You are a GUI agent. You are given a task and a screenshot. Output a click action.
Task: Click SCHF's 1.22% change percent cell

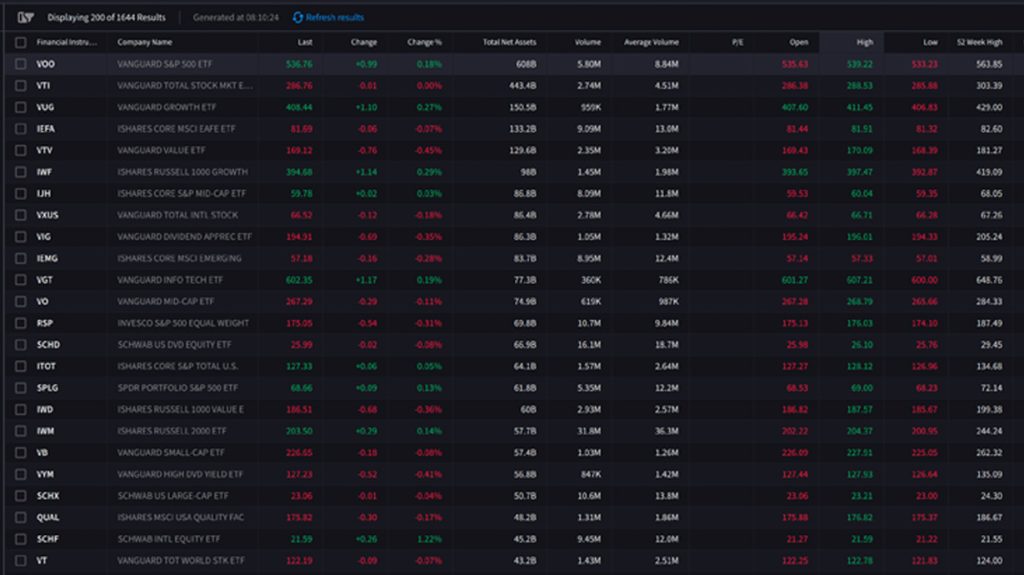429,539
